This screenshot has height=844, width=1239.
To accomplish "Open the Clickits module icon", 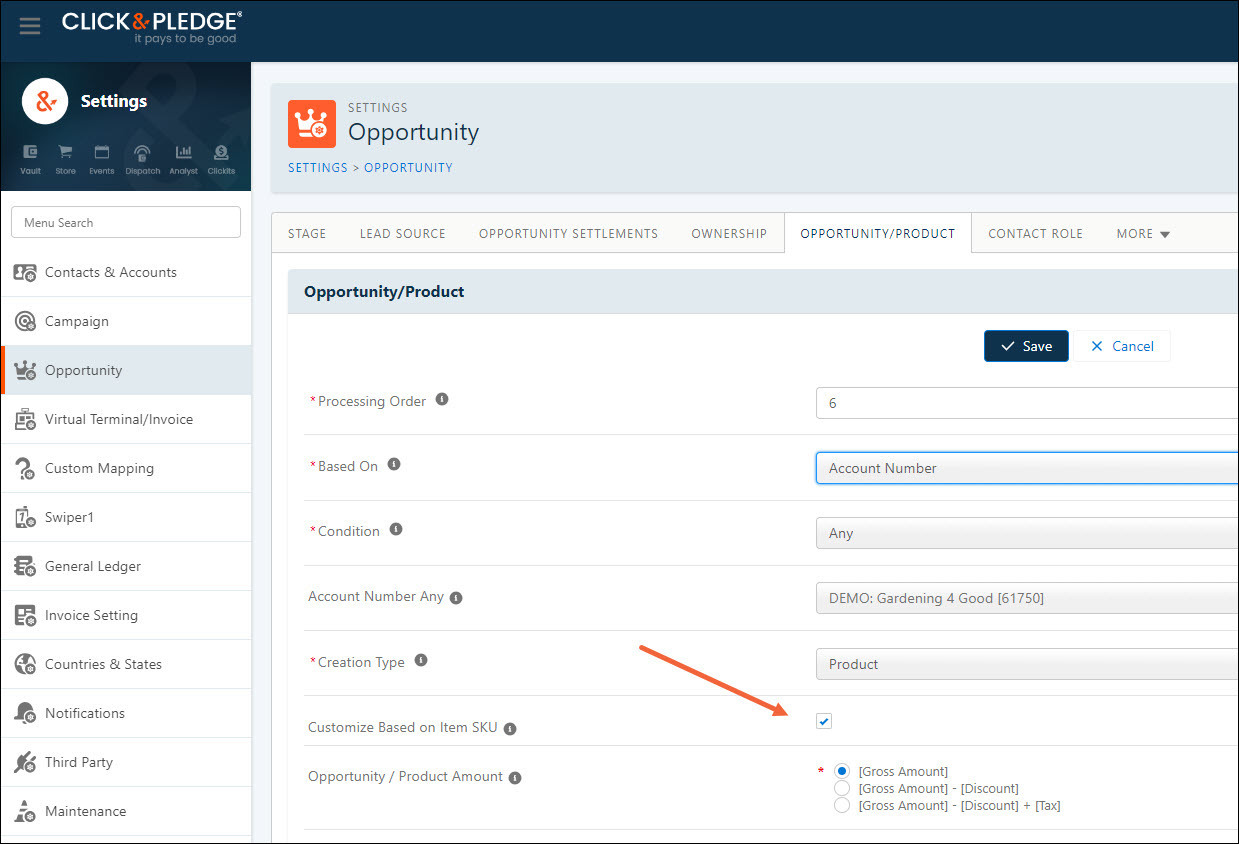I will (221, 159).
